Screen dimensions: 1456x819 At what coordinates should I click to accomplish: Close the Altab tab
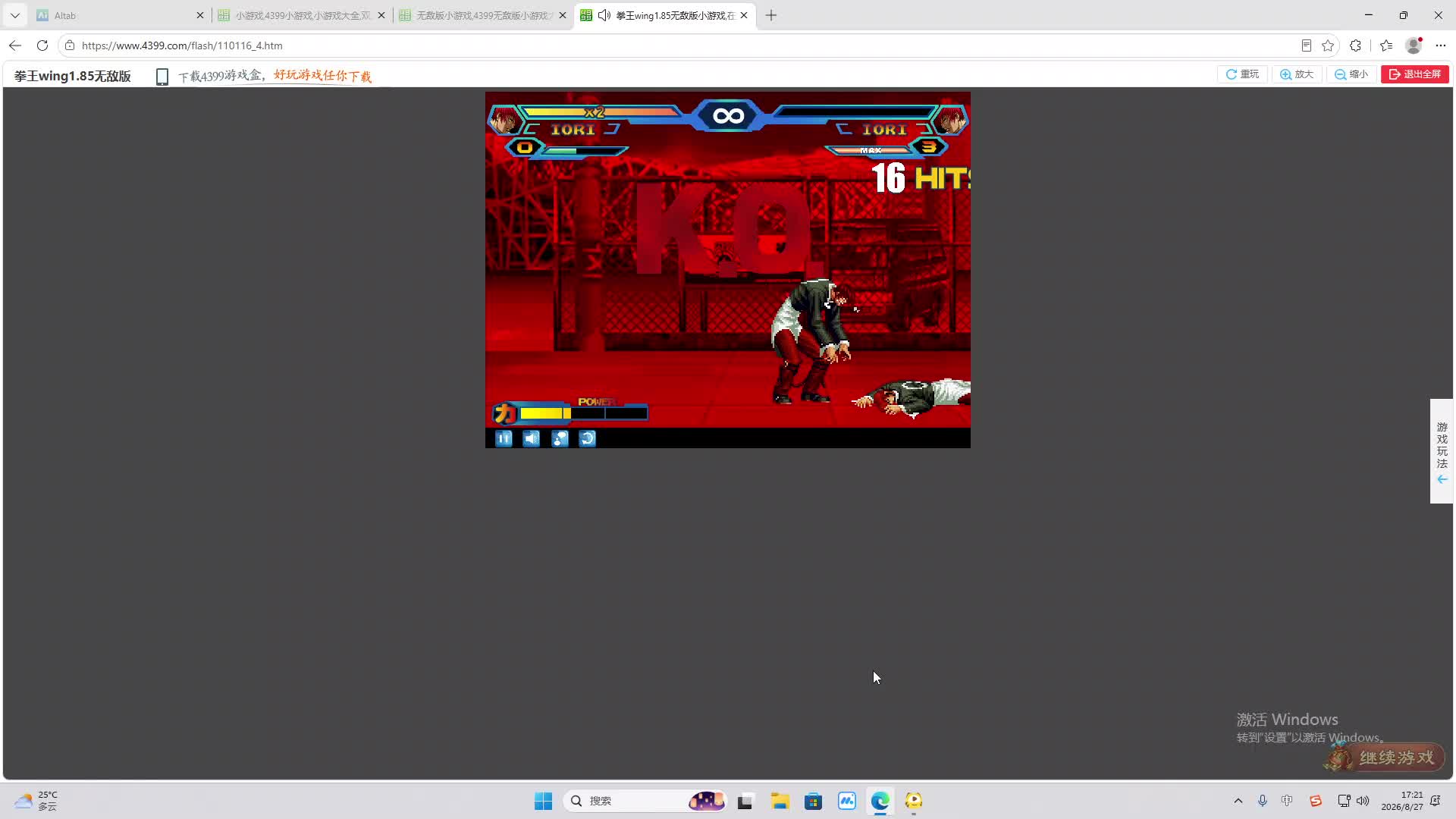pyautogui.click(x=200, y=15)
